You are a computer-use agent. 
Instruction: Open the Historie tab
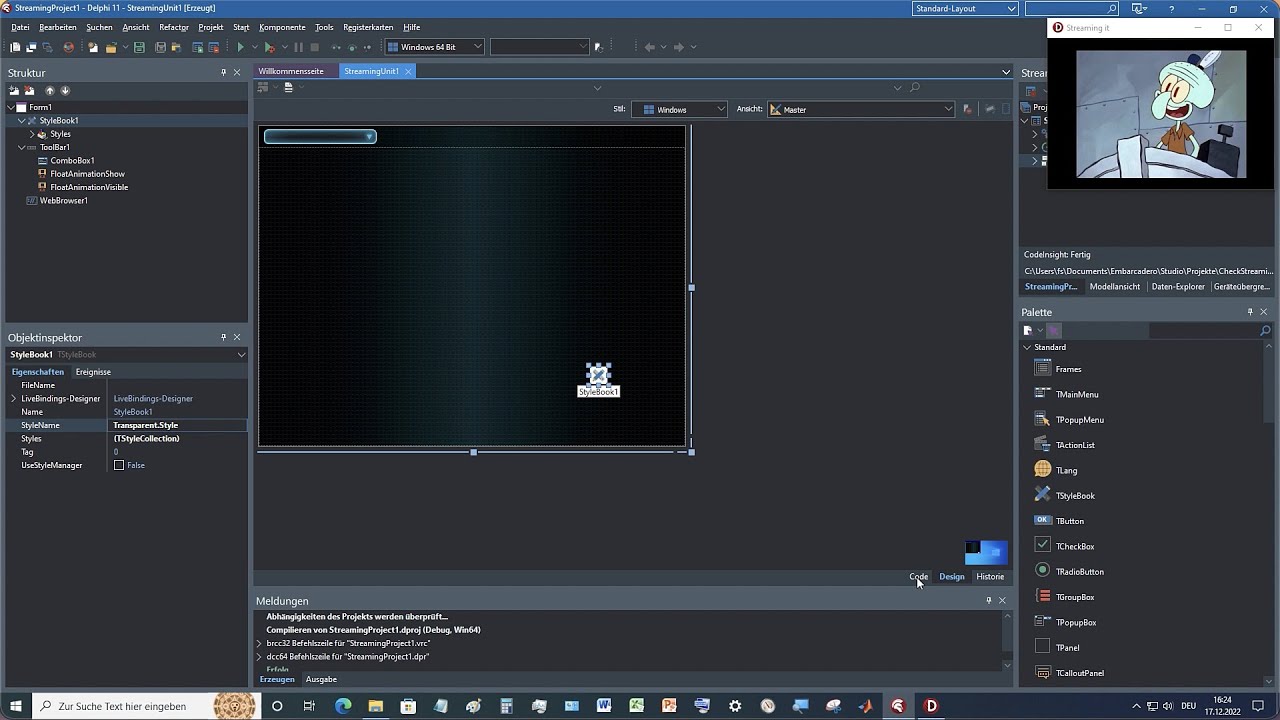[x=990, y=576]
